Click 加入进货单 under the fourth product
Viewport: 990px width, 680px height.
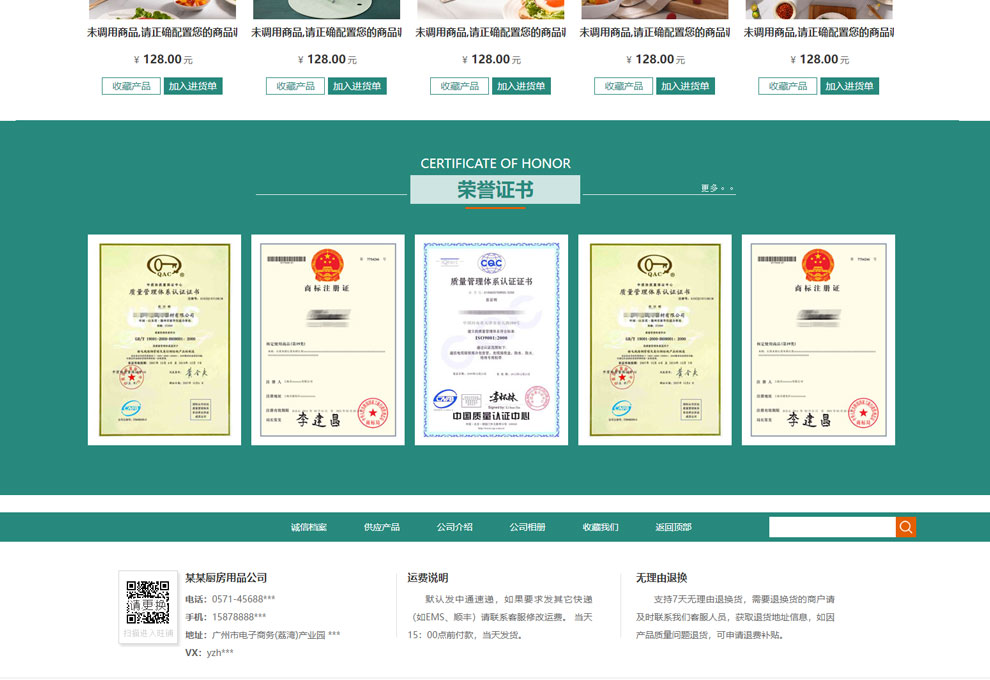point(686,86)
